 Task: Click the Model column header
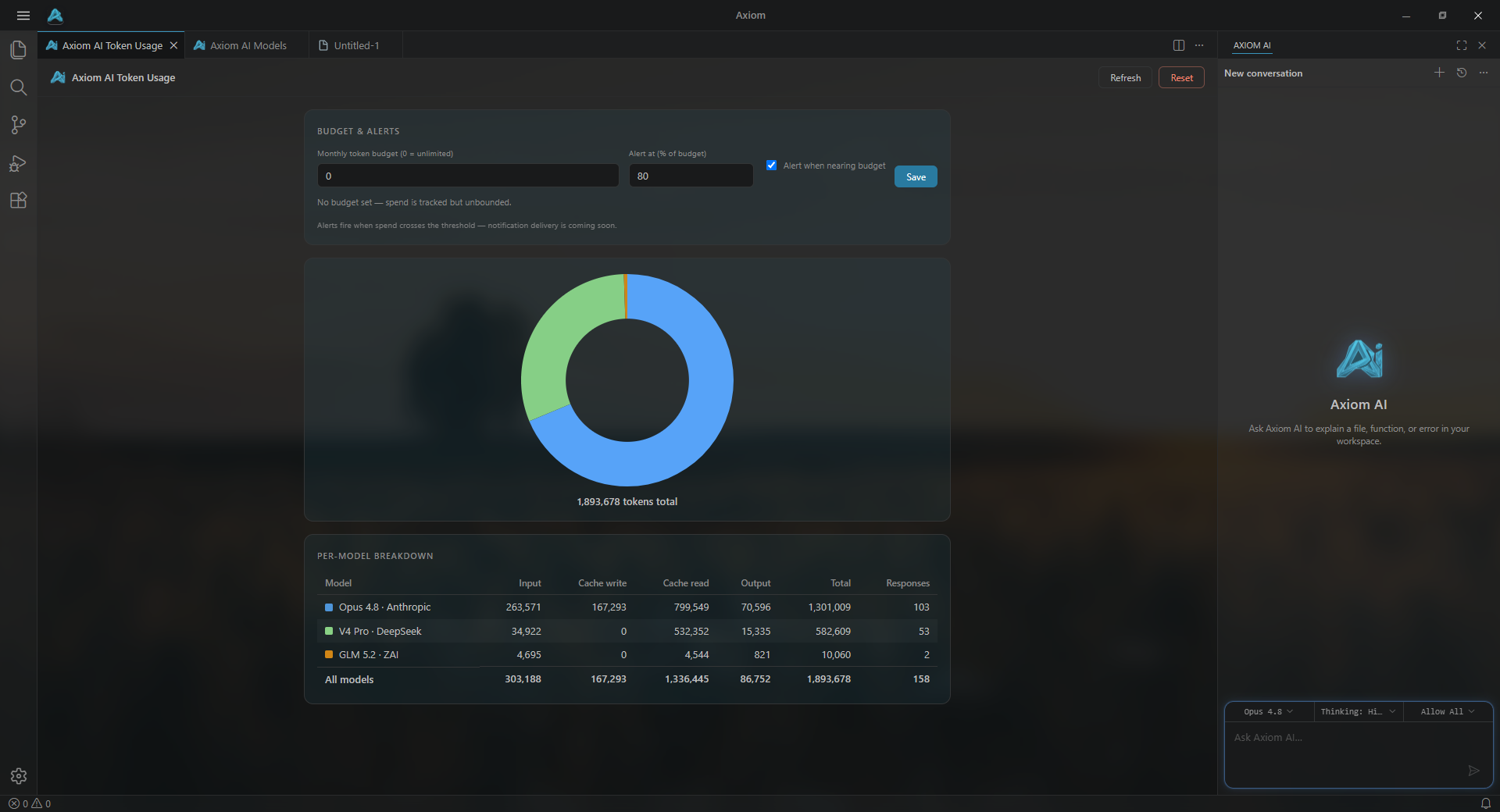click(x=338, y=583)
